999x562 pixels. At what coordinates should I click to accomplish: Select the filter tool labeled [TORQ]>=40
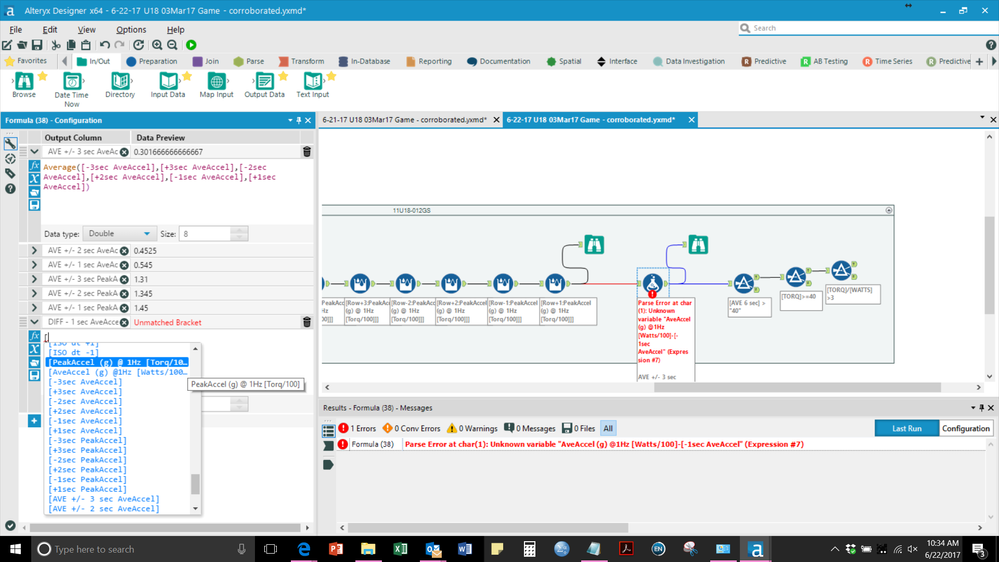coord(795,277)
